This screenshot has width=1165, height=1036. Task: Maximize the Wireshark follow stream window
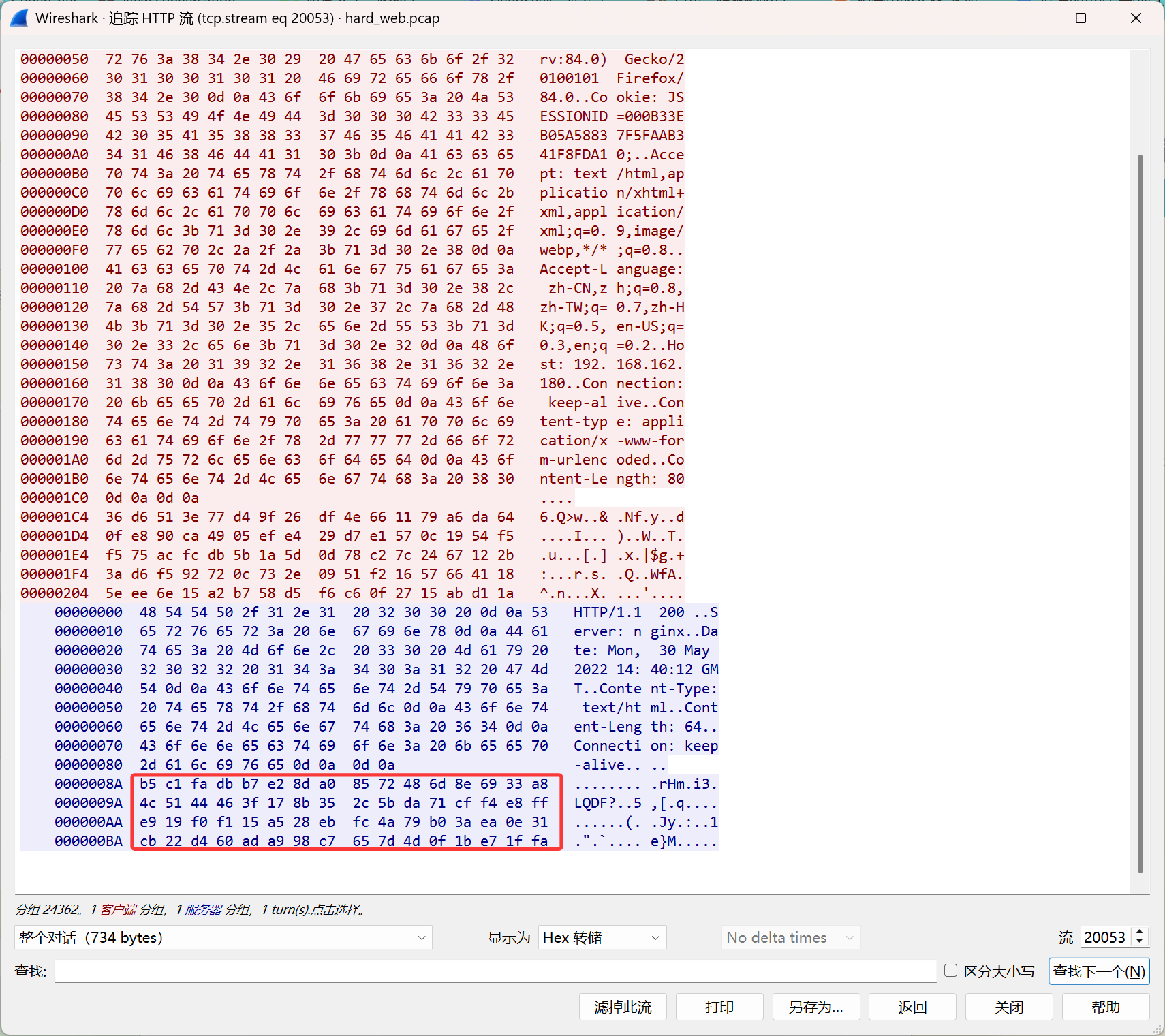1081,18
